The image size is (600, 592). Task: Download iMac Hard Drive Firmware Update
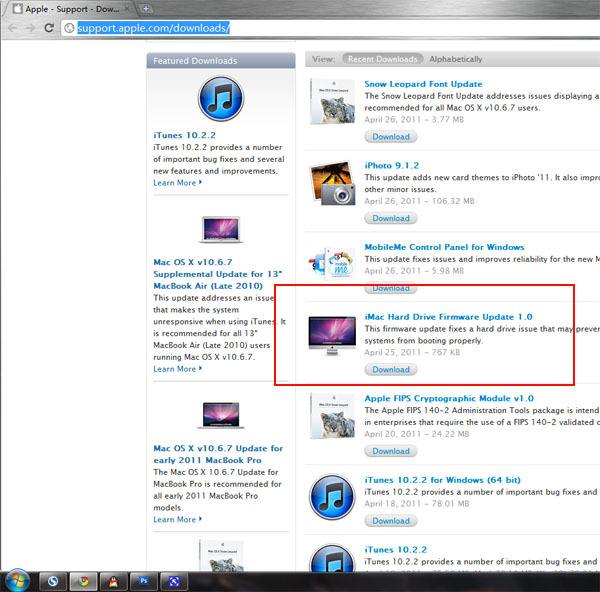[391, 369]
